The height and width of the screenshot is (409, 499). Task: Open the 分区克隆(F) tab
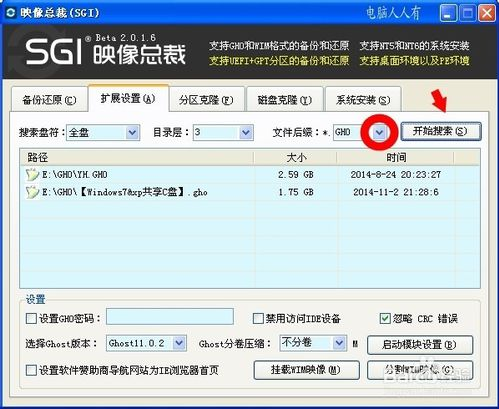click(x=206, y=100)
